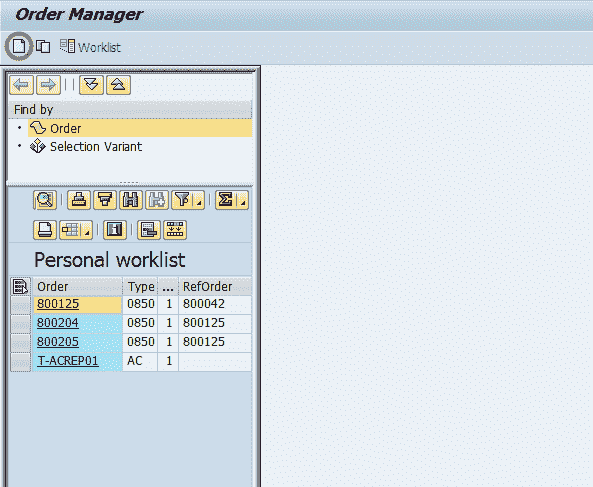The width and height of the screenshot is (593, 487).
Task: Select Order under Find by
Action: tap(140, 128)
